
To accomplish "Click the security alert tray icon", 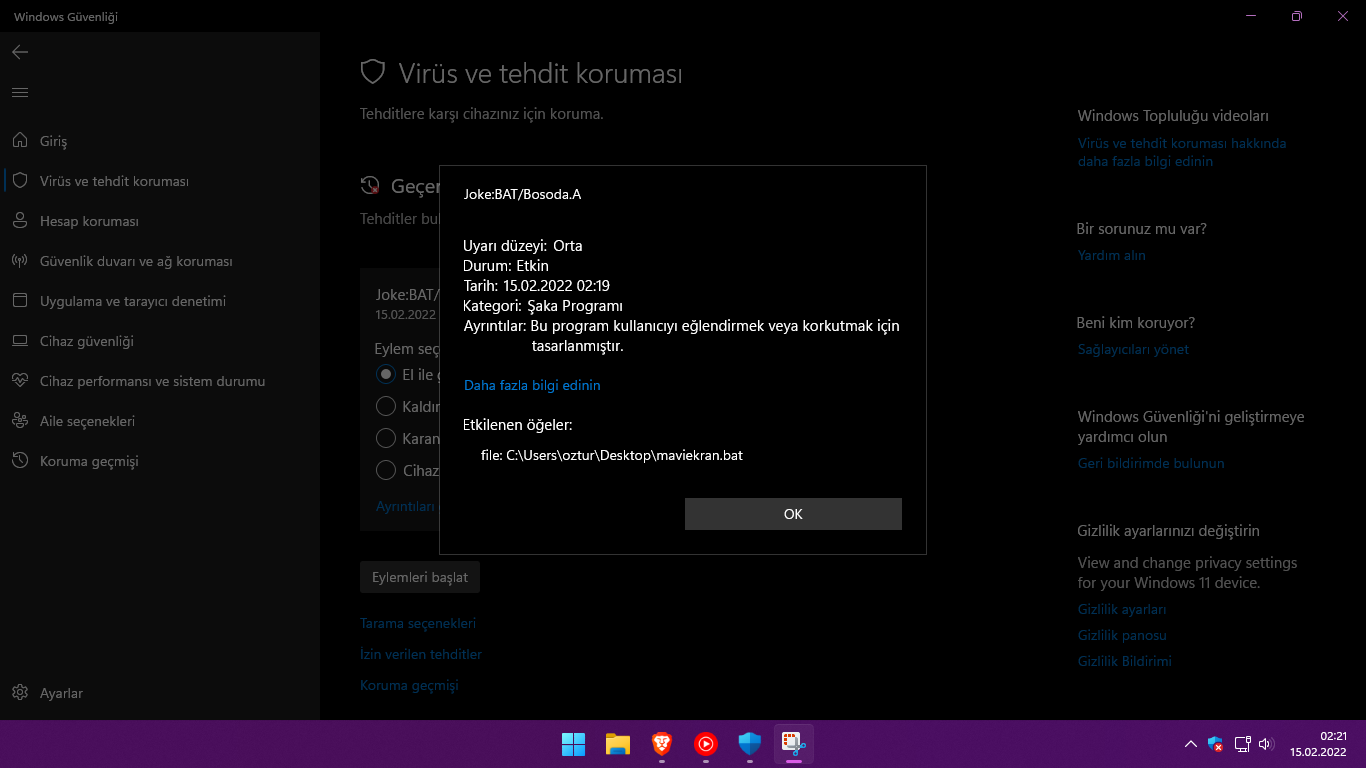I will [x=1216, y=744].
